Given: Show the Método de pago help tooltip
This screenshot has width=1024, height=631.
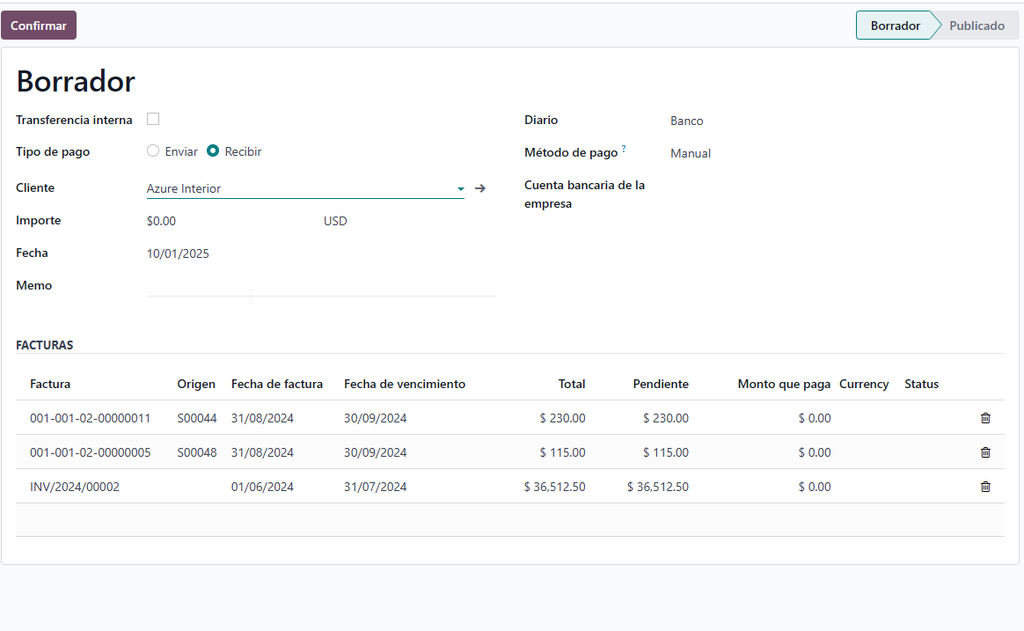Looking at the screenshot, I should [x=622, y=147].
